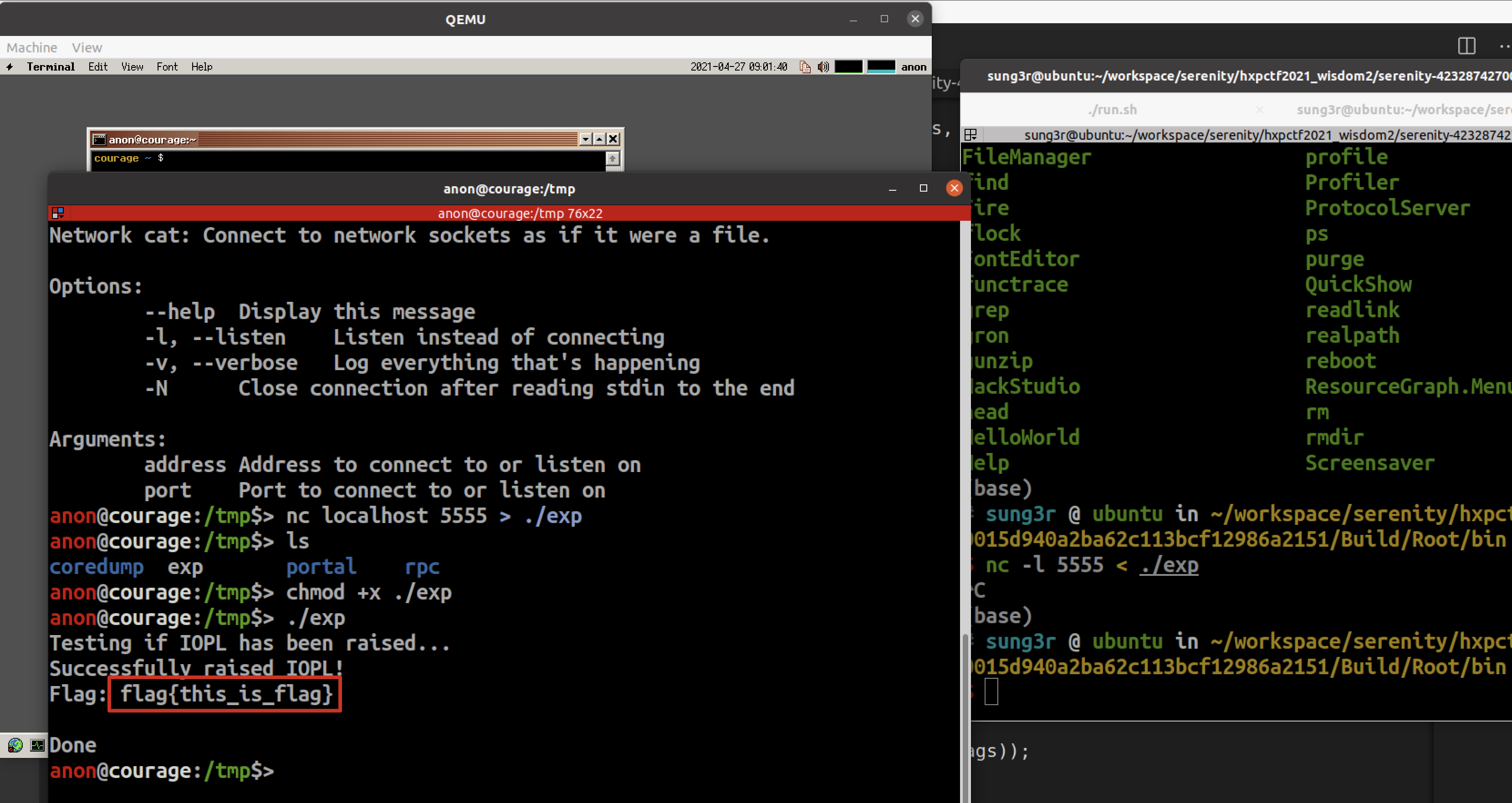Click the browser icon in Serenity taskbar
1512x803 pixels.
[x=15, y=745]
